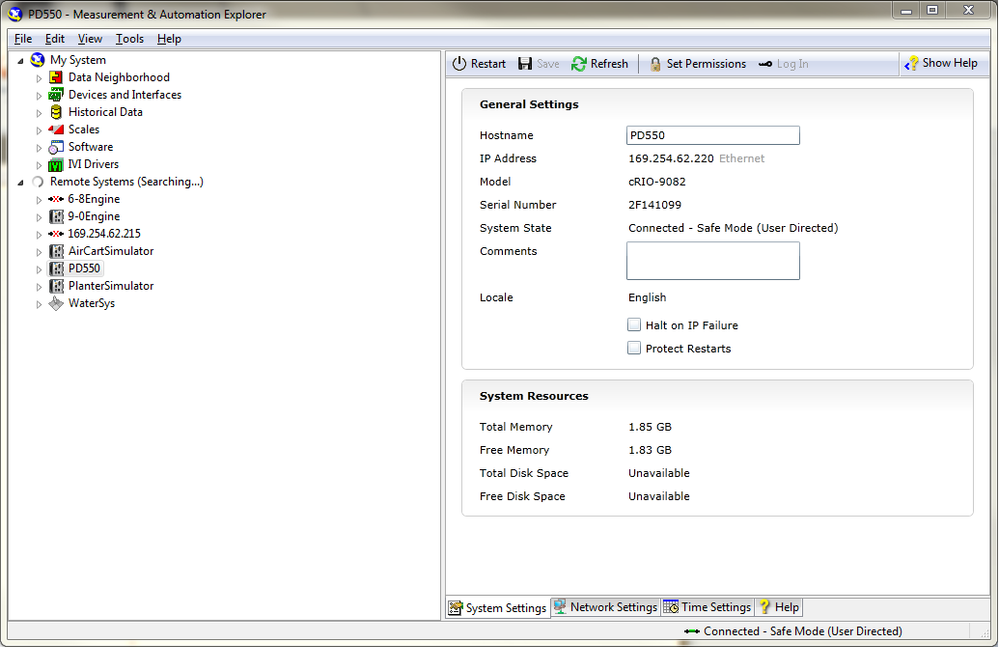Expand the 6-8Engine node

pyautogui.click(x=38, y=199)
